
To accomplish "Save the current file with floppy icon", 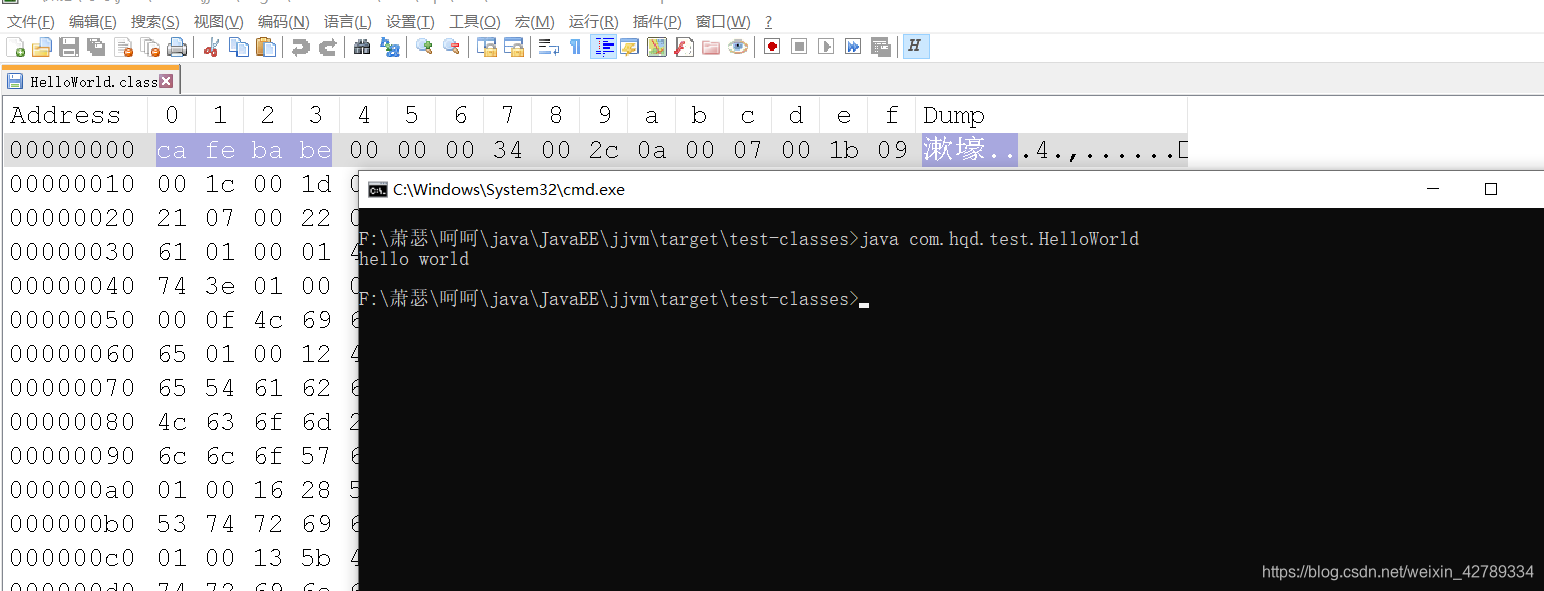I will [x=68, y=46].
